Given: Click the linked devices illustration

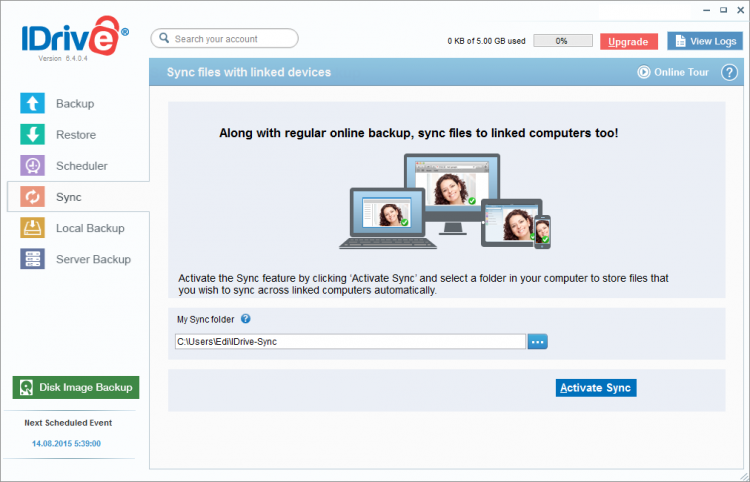Looking at the screenshot, I should click(445, 201).
